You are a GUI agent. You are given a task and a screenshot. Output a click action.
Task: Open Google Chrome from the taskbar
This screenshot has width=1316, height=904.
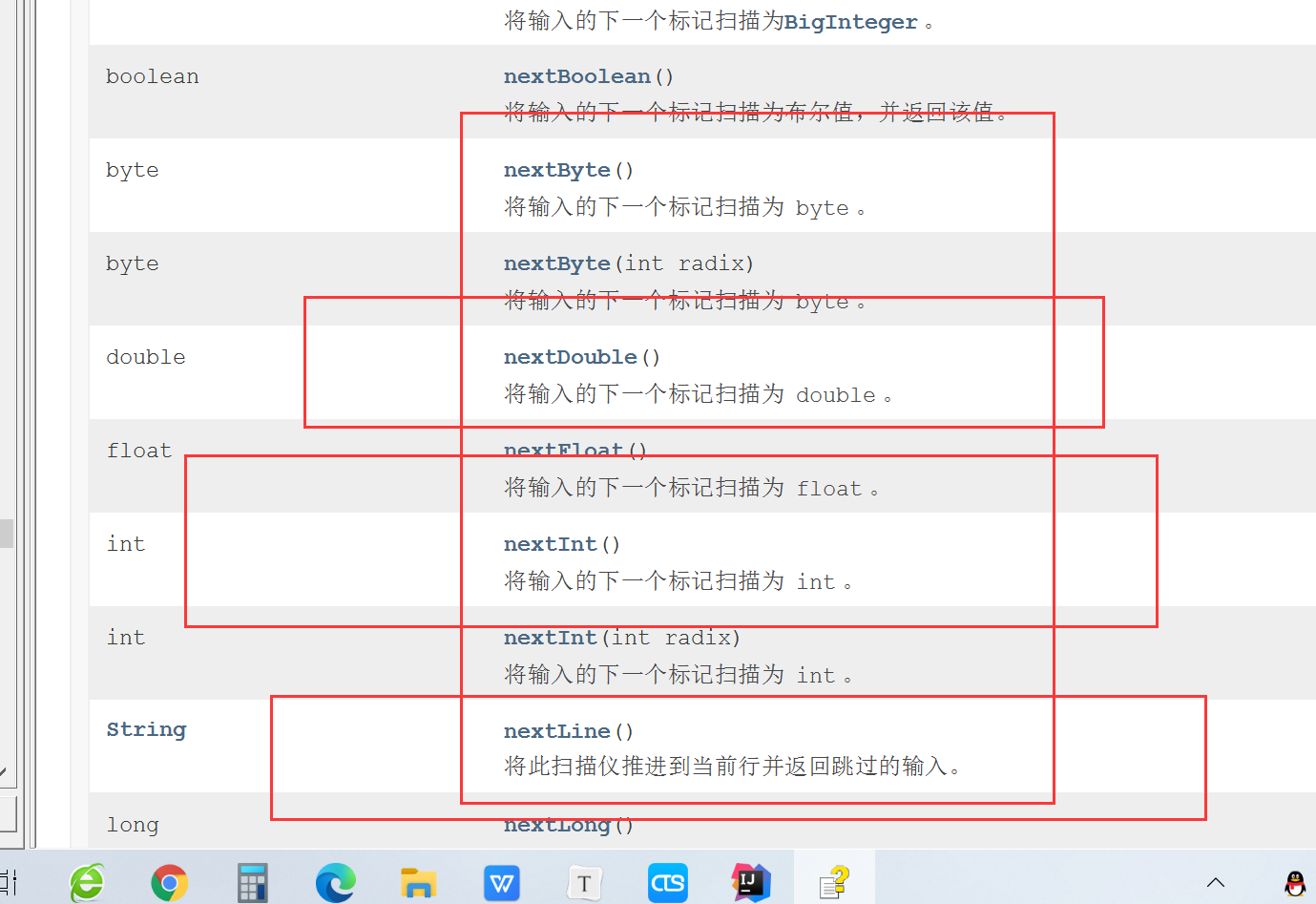(x=169, y=881)
